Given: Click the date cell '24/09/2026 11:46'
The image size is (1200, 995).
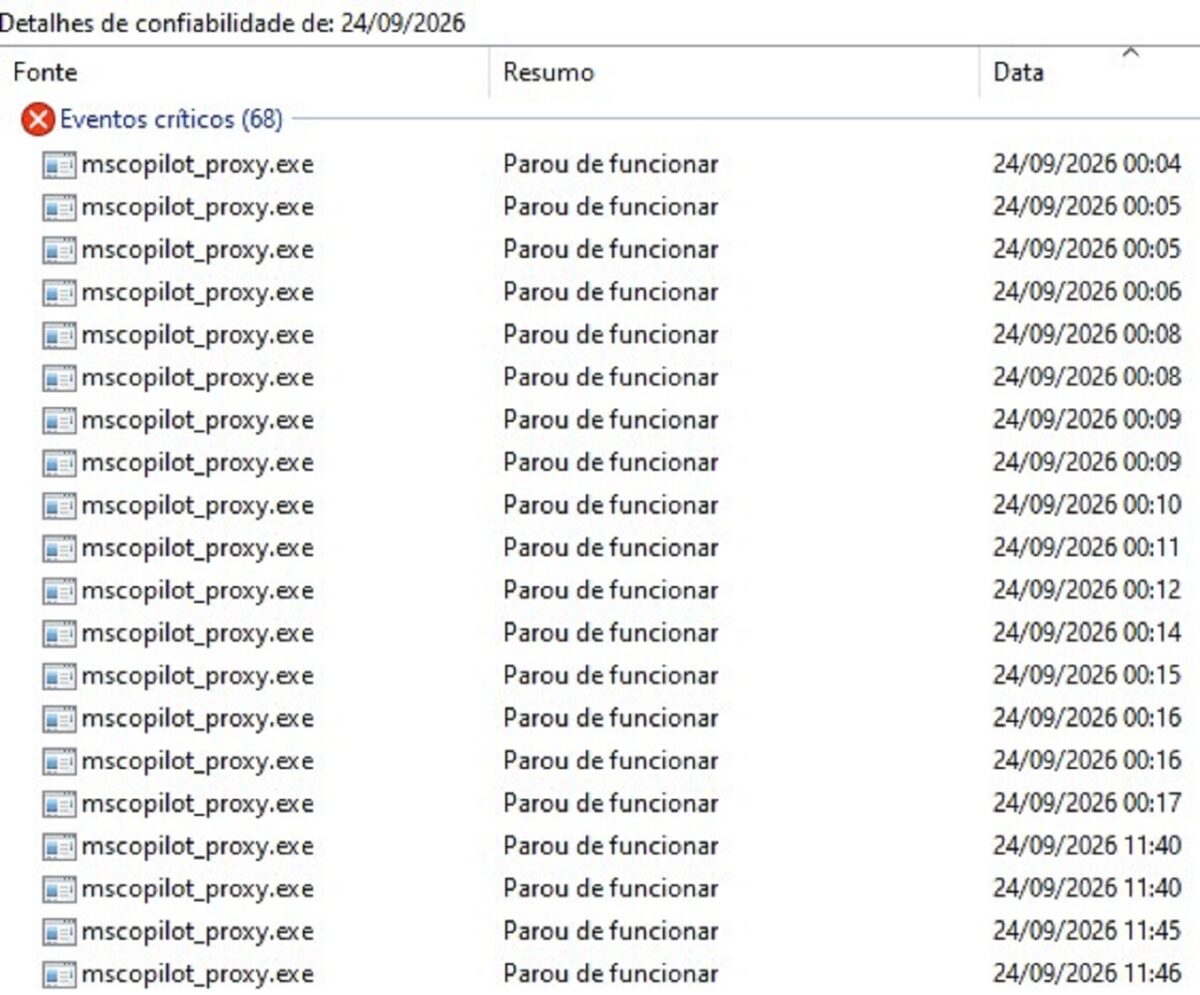Looking at the screenshot, I should (1087, 974).
